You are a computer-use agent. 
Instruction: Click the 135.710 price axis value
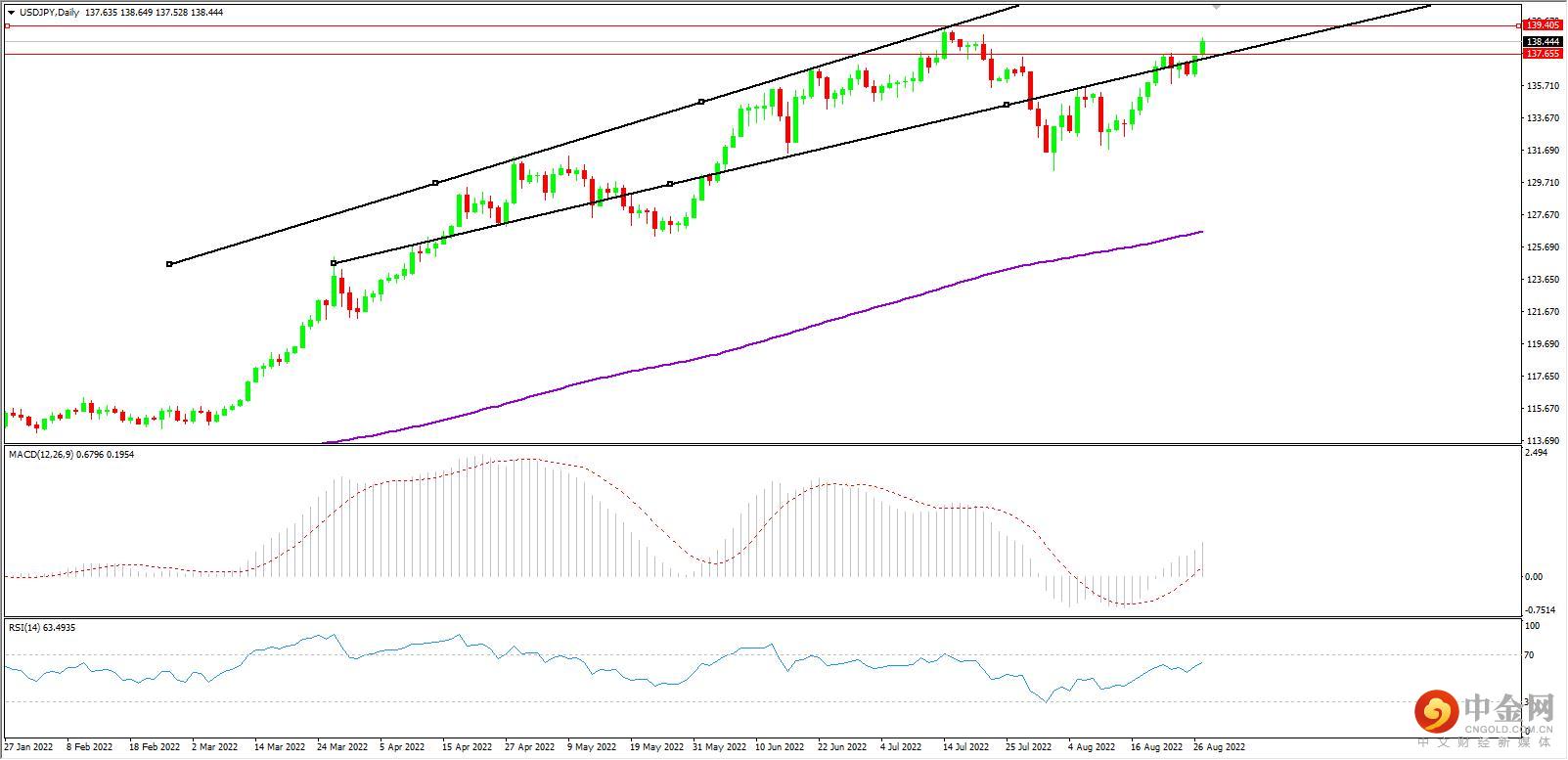1542,86
